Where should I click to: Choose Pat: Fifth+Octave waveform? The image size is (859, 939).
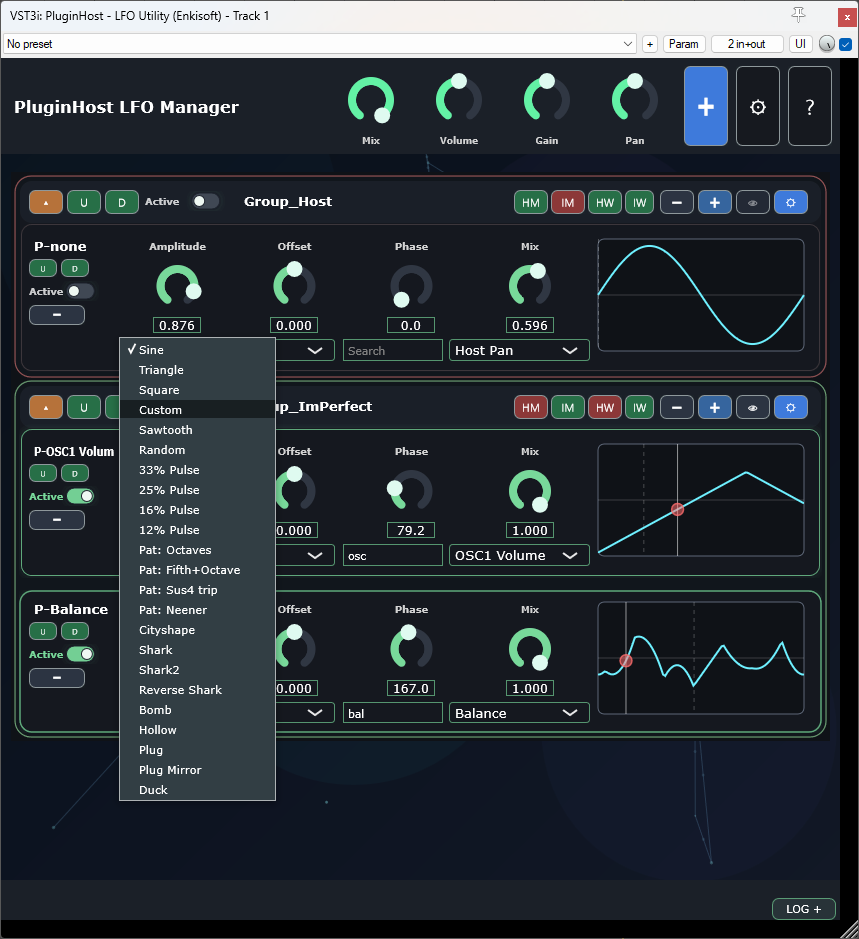pos(198,570)
